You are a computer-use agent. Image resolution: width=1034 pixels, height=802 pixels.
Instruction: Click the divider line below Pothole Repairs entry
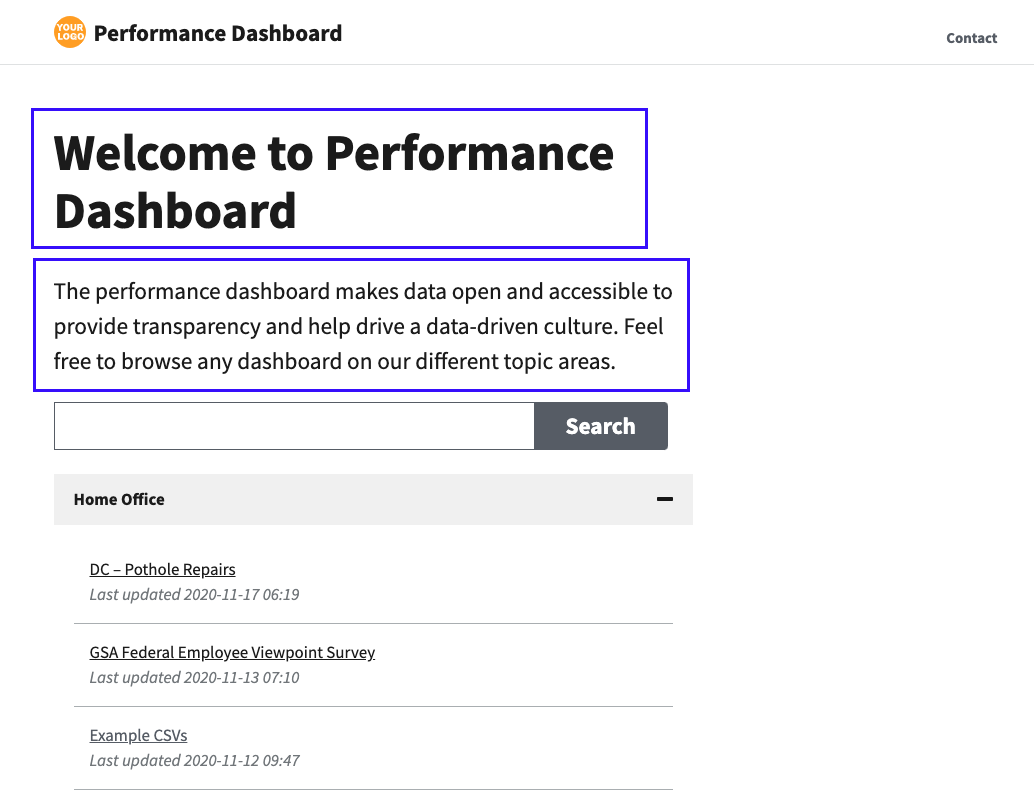373,623
